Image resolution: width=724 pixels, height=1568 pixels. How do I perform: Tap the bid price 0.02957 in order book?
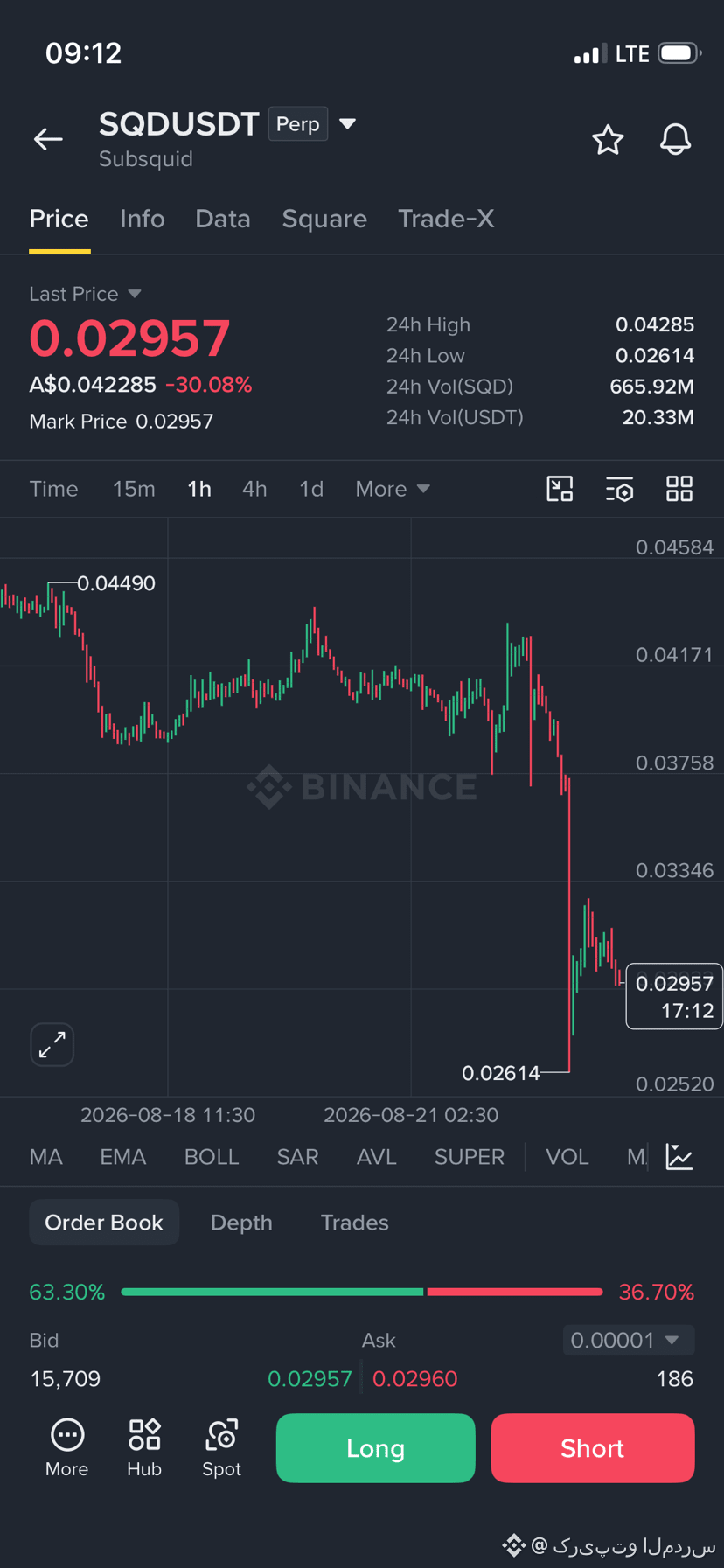click(x=310, y=1379)
